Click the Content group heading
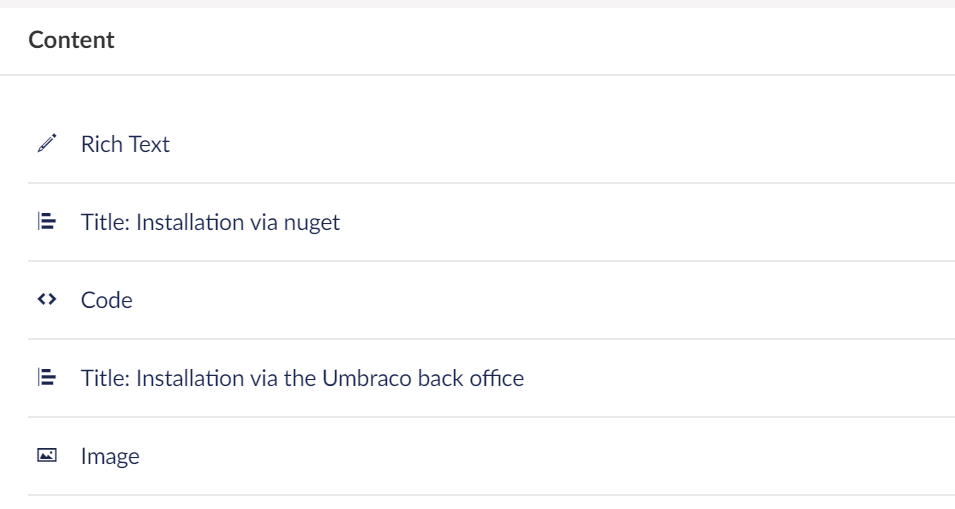The image size is (955, 509). click(71, 40)
